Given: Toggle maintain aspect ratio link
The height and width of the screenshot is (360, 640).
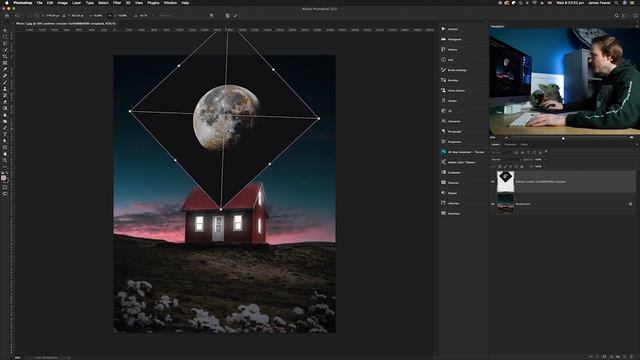Looking at the screenshot, I should (110, 16).
